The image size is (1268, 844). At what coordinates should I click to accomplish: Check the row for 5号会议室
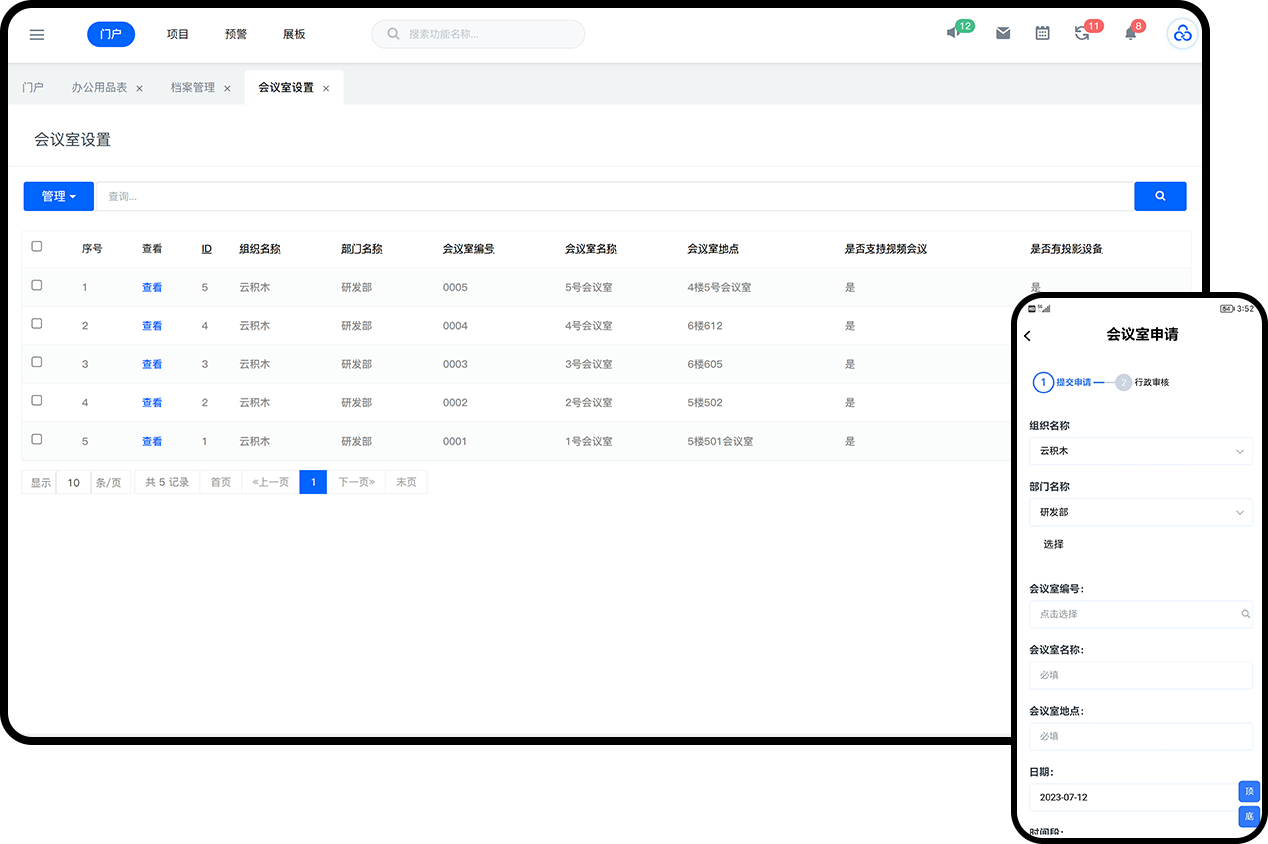(x=37, y=285)
